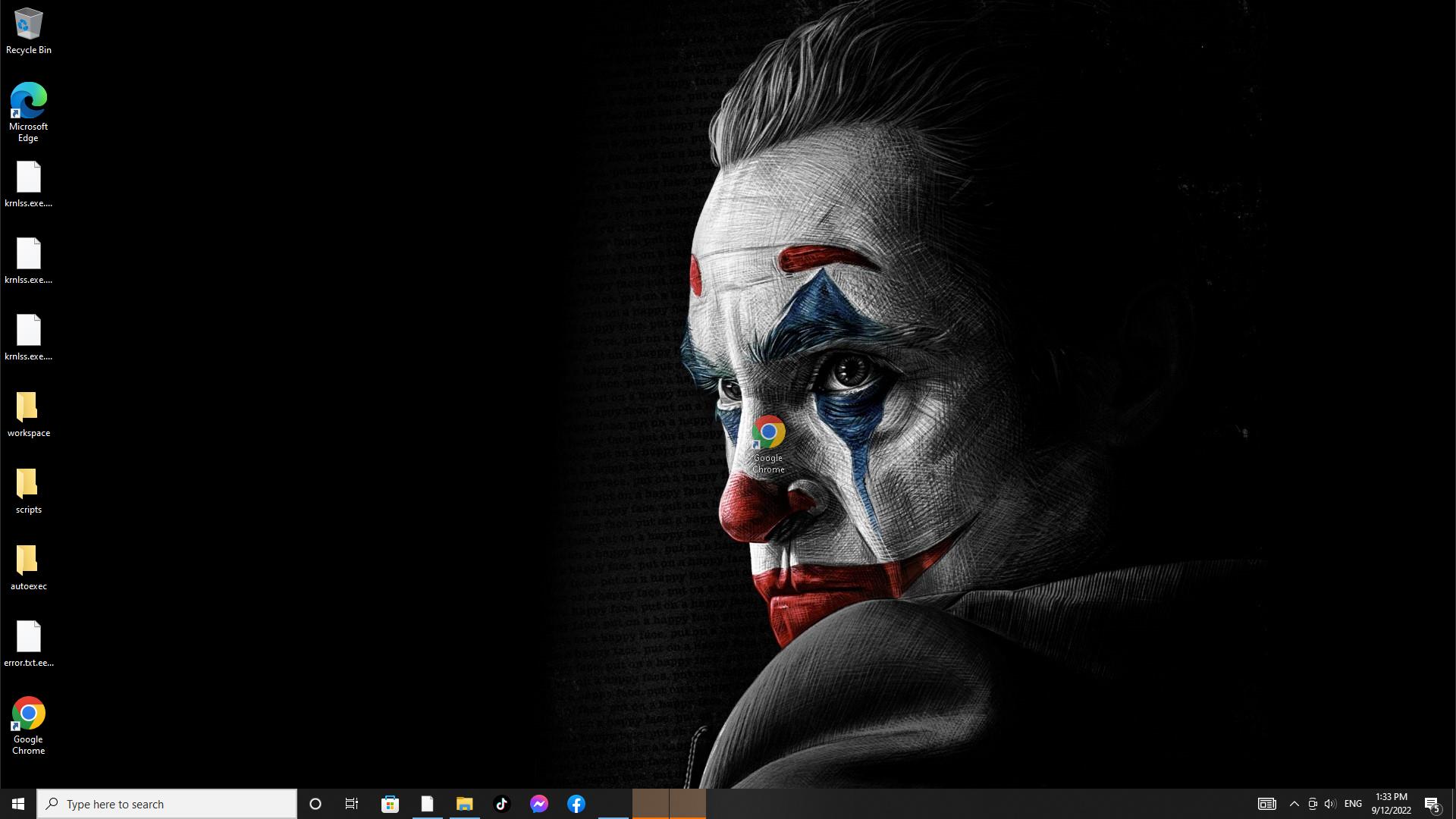Open the volume control speaker icon
The image size is (1456, 819).
(x=1330, y=804)
